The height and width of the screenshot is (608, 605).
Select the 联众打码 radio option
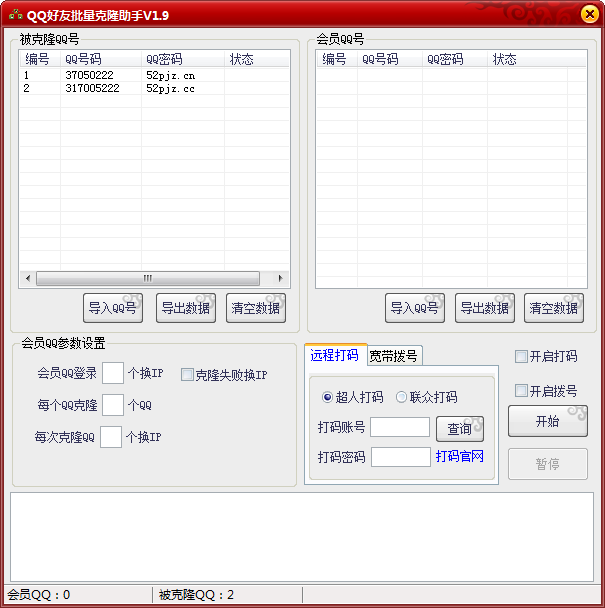(402, 397)
